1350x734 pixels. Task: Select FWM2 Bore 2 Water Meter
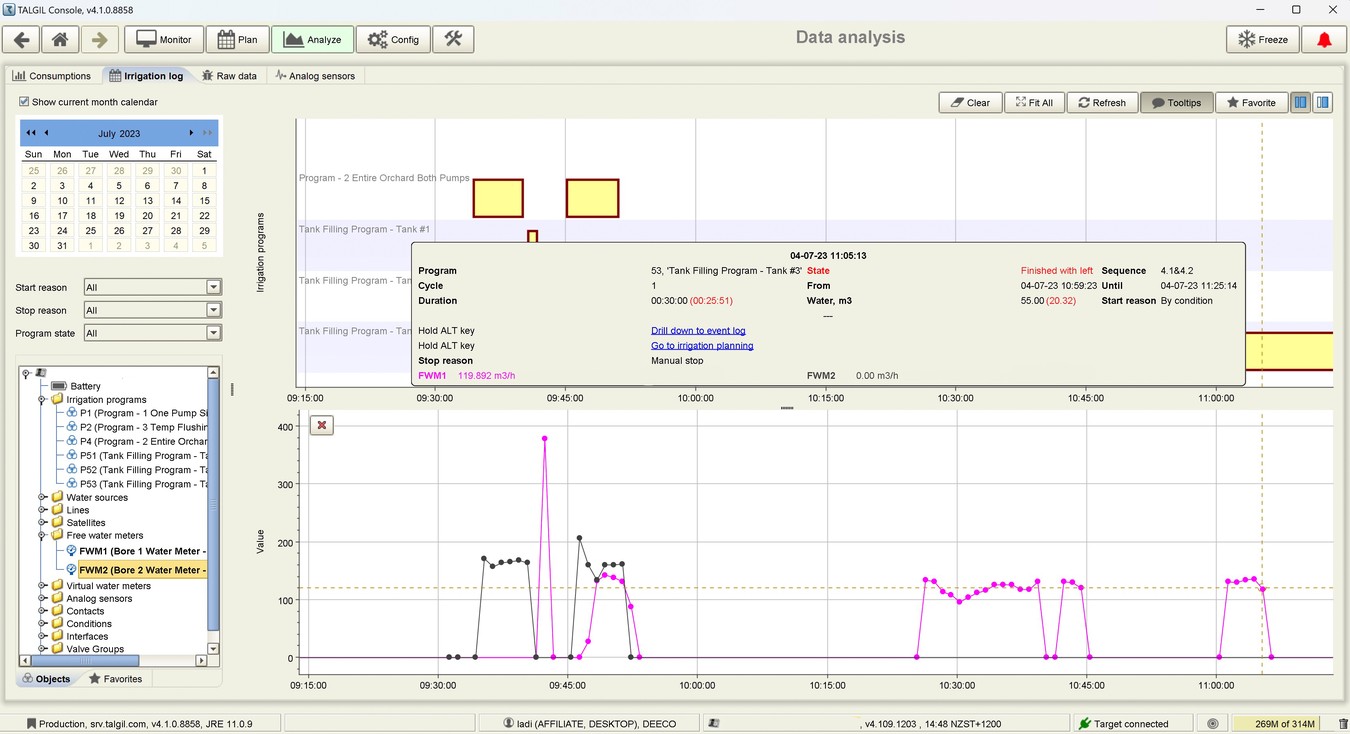click(136, 570)
